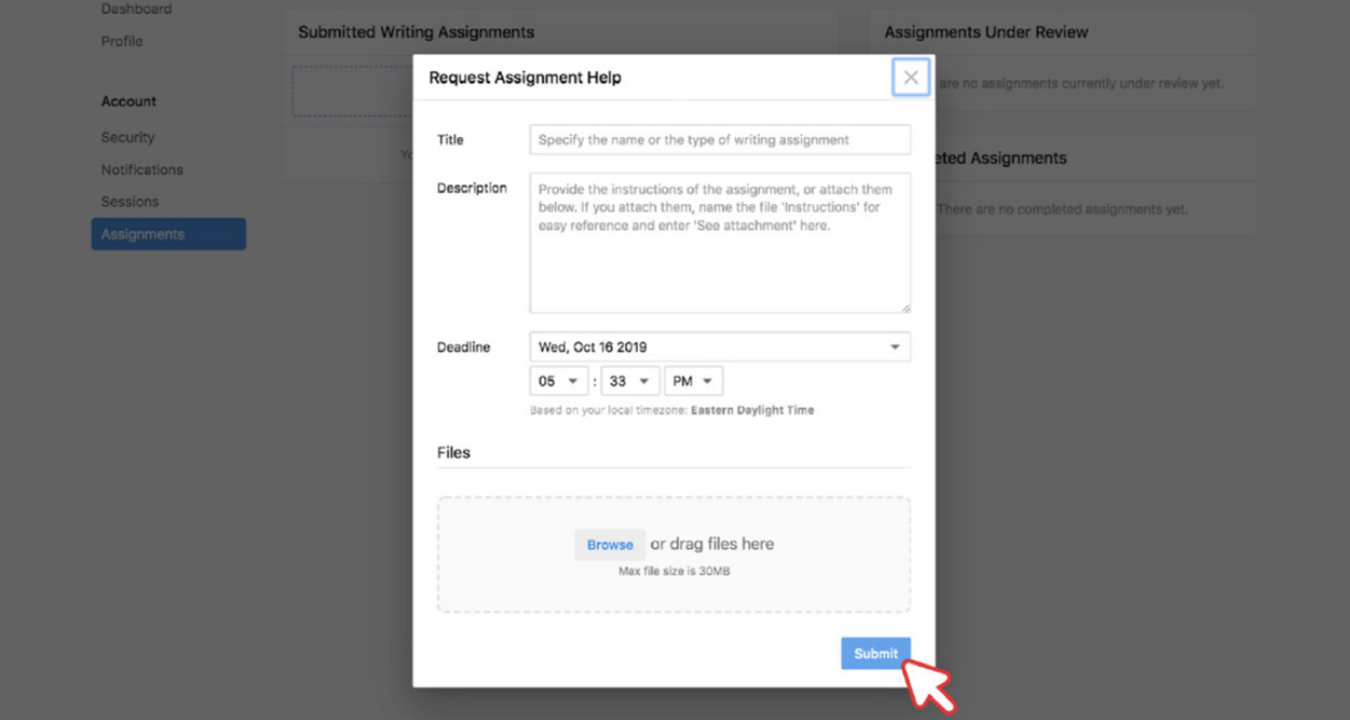The height and width of the screenshot is (720, 1350).
Task: Open the AM/PM dropdown
Action: click(x=693, y=380)
